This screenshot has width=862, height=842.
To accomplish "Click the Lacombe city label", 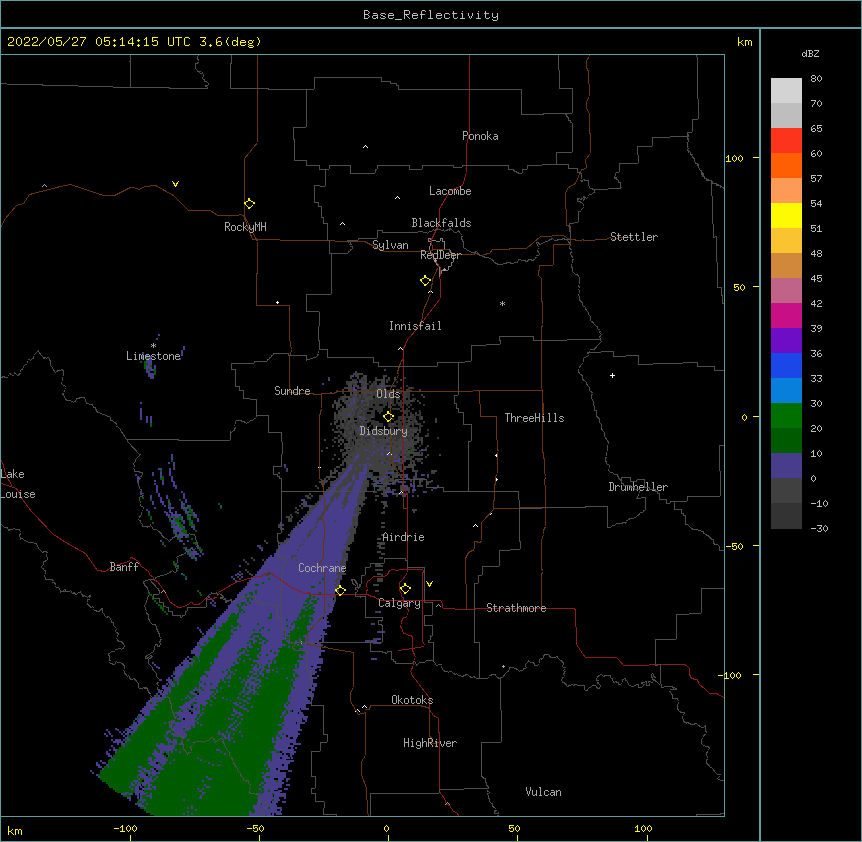I will coord(450,191).
